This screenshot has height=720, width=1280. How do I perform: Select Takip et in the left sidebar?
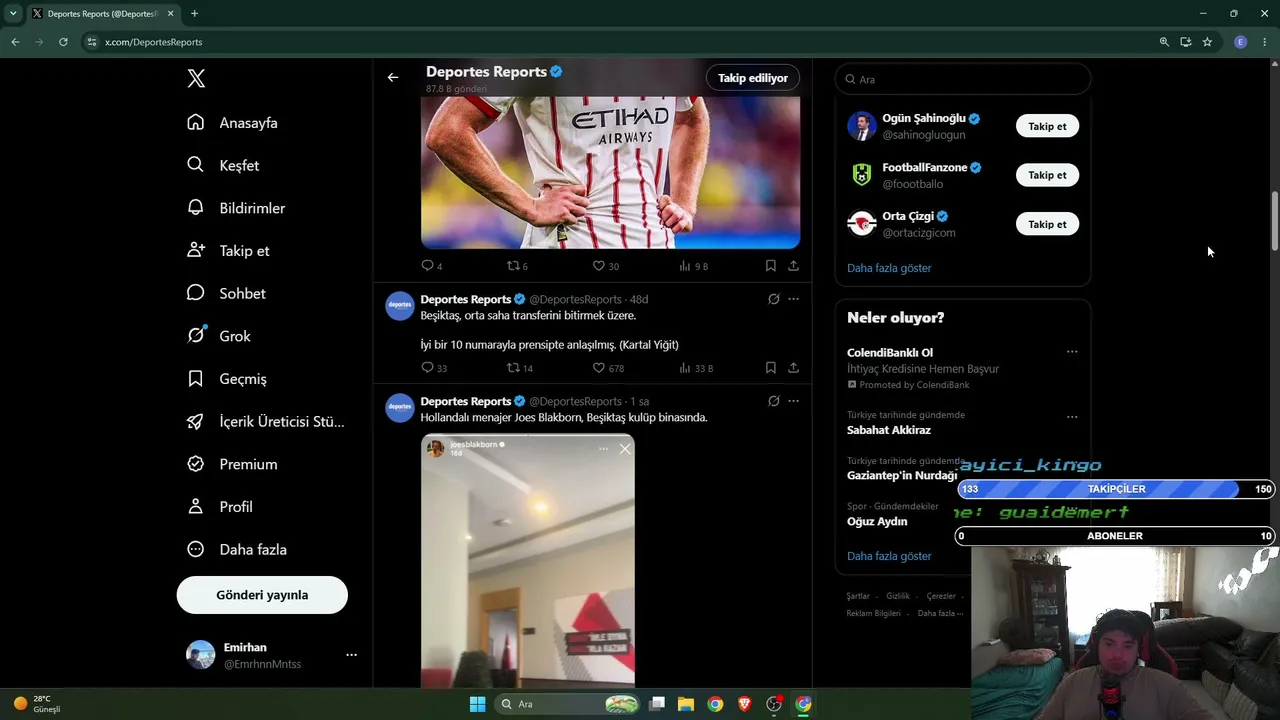228,251
